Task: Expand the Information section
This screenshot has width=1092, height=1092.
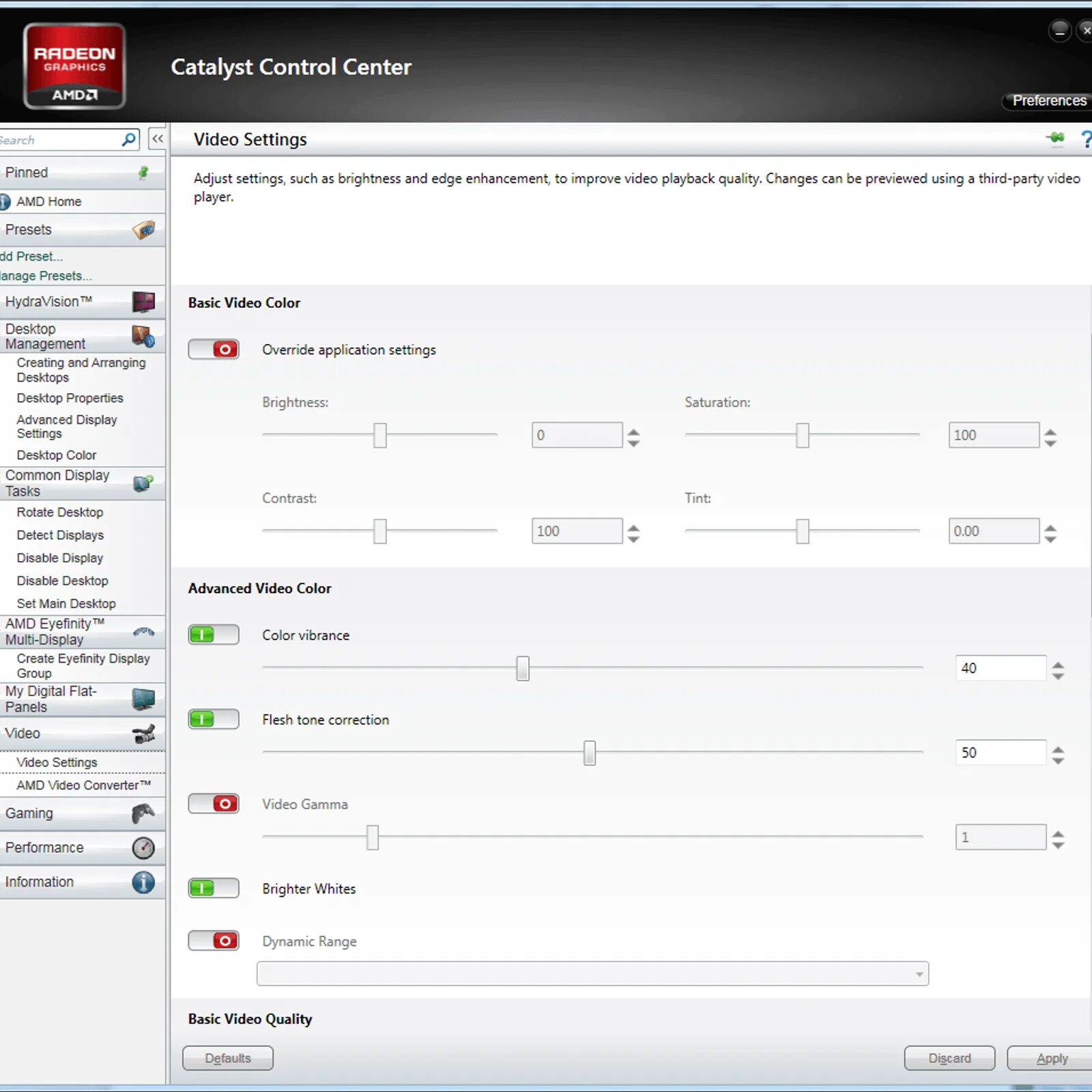Action: 82,882
